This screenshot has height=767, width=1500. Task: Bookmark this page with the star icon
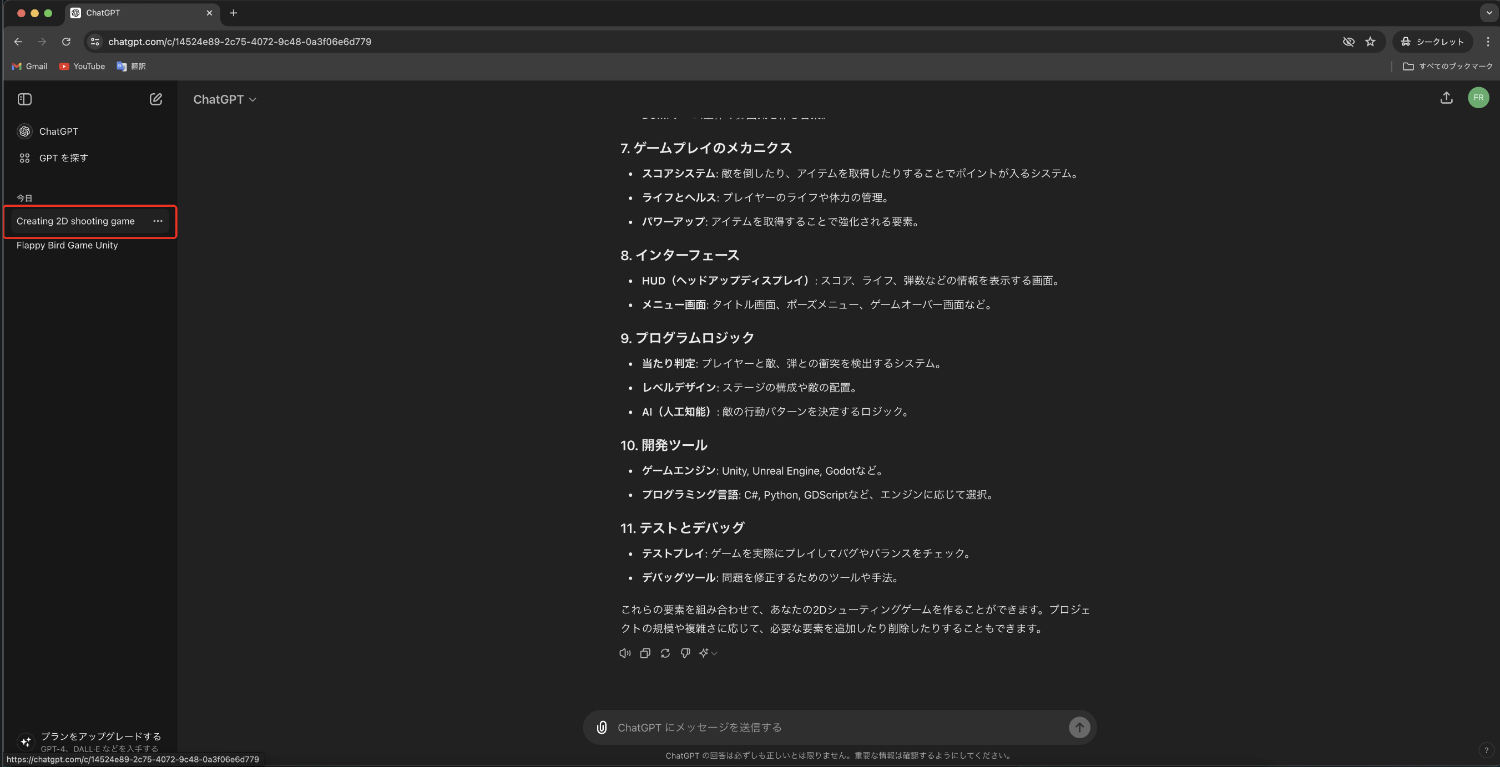pos(1370,42)
